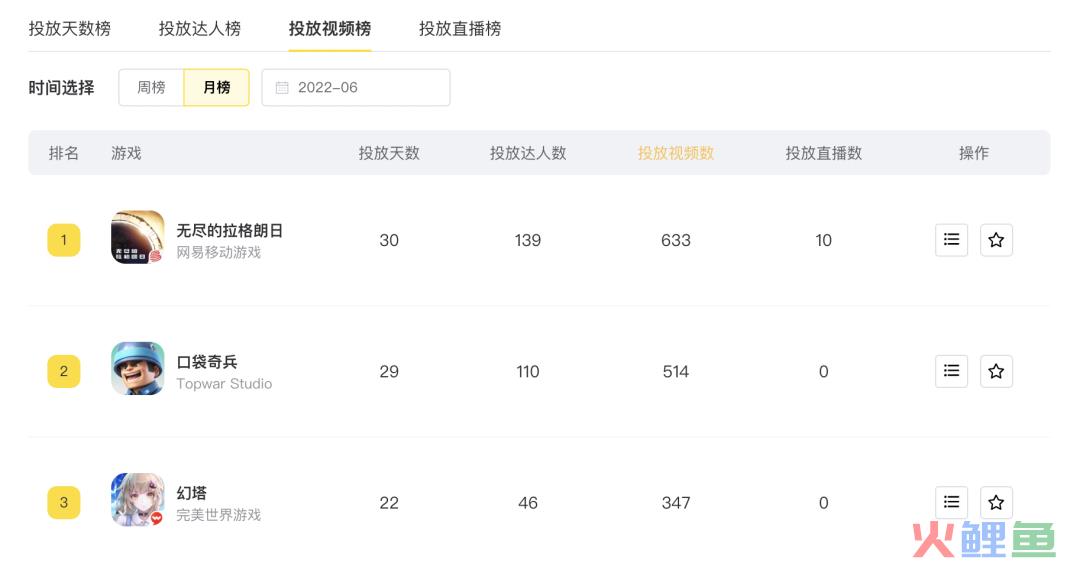Click video count value 347
The width and height of the screenshot is (1080, 563).
click(x=676, y=502)
